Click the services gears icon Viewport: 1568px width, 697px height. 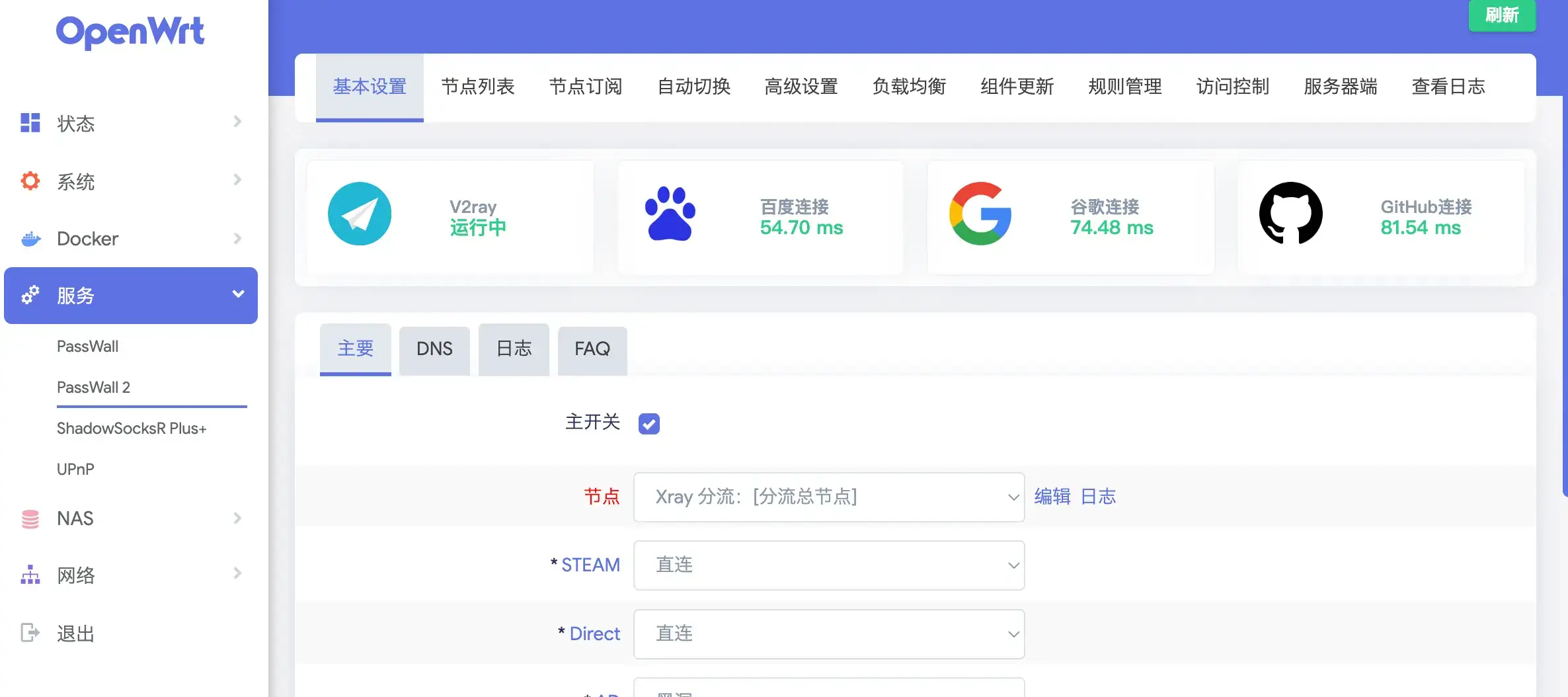pos(30,295)
